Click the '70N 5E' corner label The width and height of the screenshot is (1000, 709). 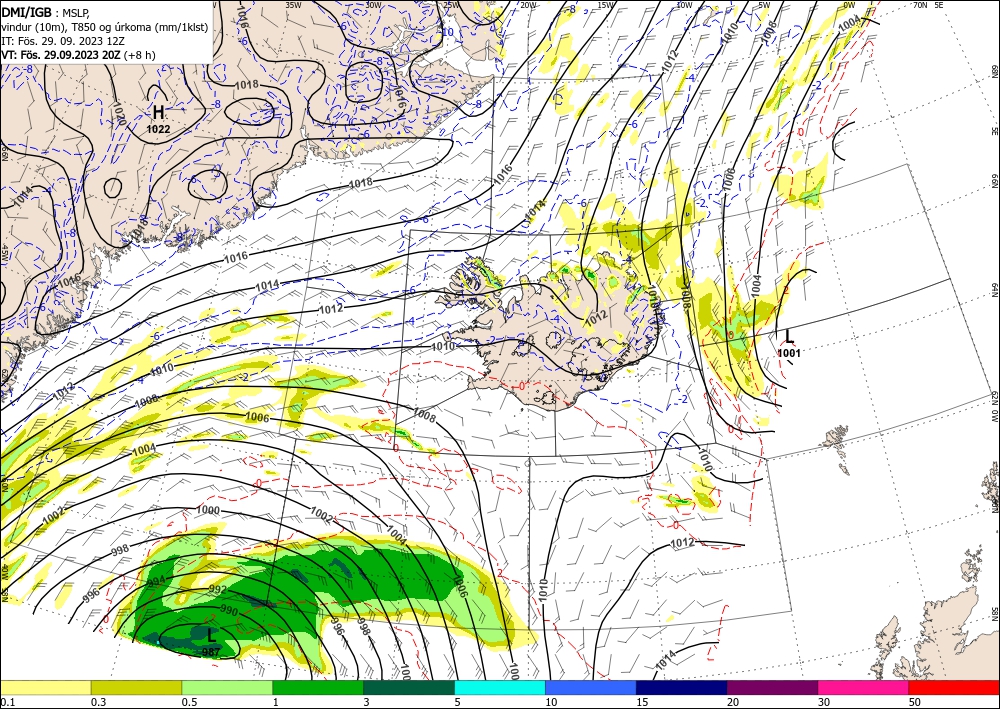(928, 4)
